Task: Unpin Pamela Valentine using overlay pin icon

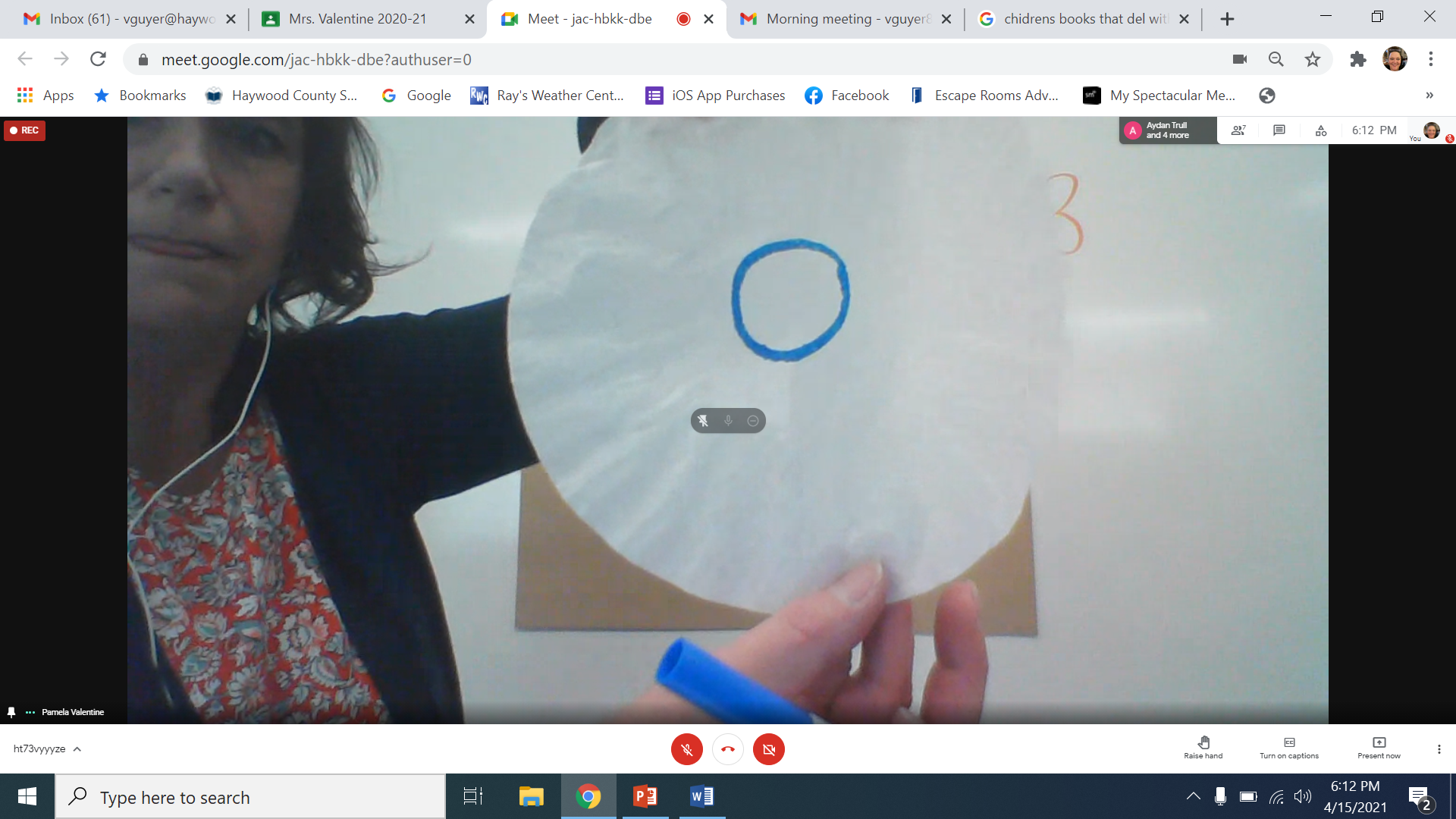Action: click(x=703, y=421)
